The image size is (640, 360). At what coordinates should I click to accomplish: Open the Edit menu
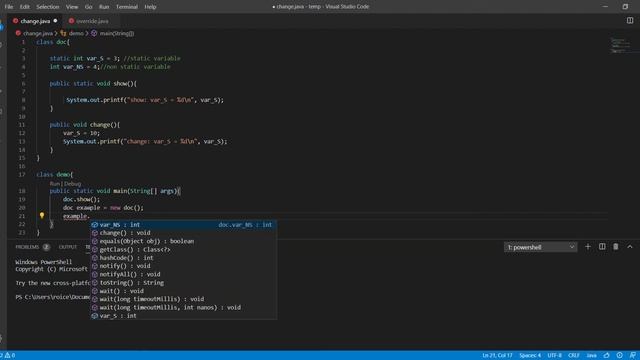tap(24, 7)
